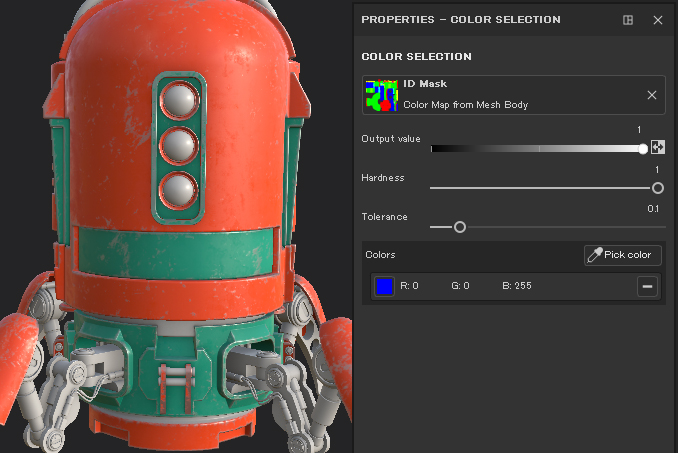Click the Hardness slider handle
This screenshot has width=678, height=453.
pos(658,188)
